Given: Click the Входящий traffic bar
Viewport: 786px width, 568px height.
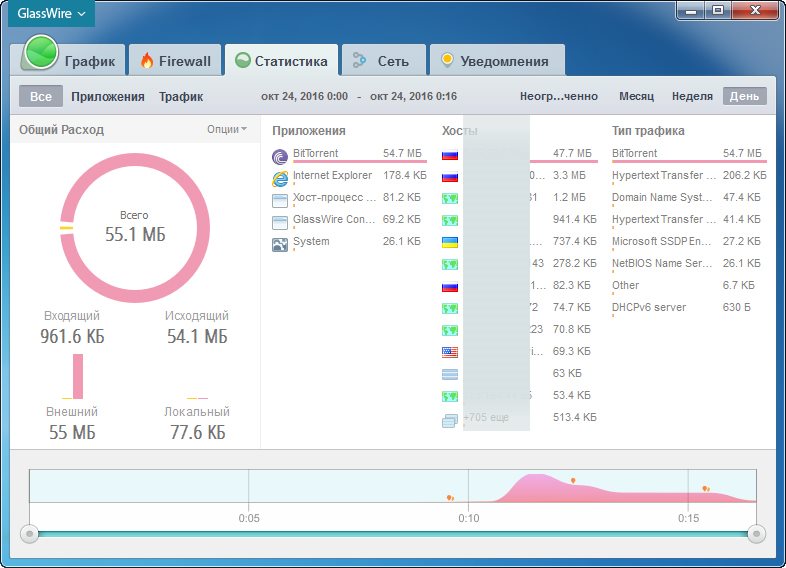Looking at the screenshot, I should [78, 376].
